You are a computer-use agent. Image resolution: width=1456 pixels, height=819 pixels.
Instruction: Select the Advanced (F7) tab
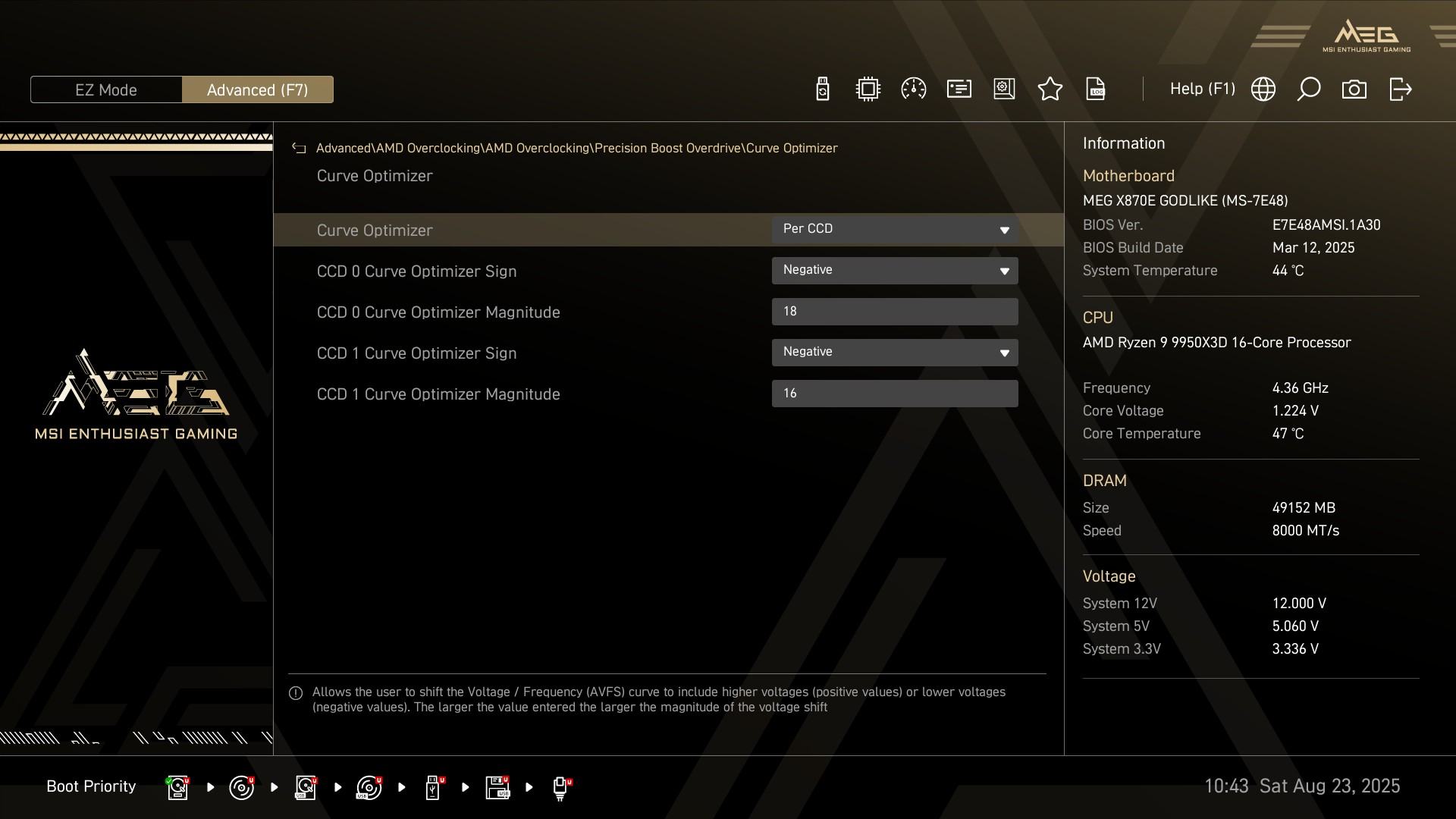coord(257,89)
